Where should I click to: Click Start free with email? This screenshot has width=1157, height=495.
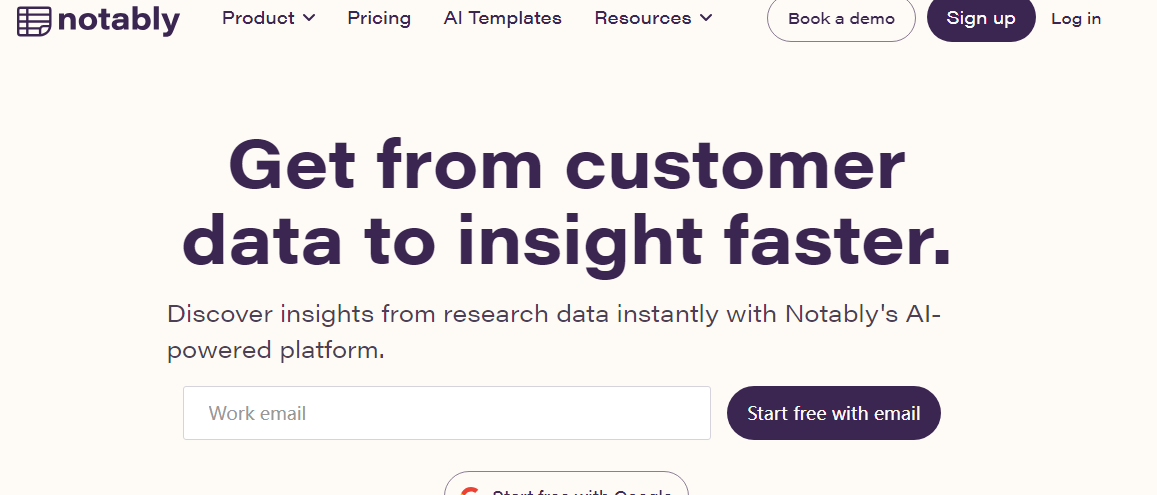[833, 413]
